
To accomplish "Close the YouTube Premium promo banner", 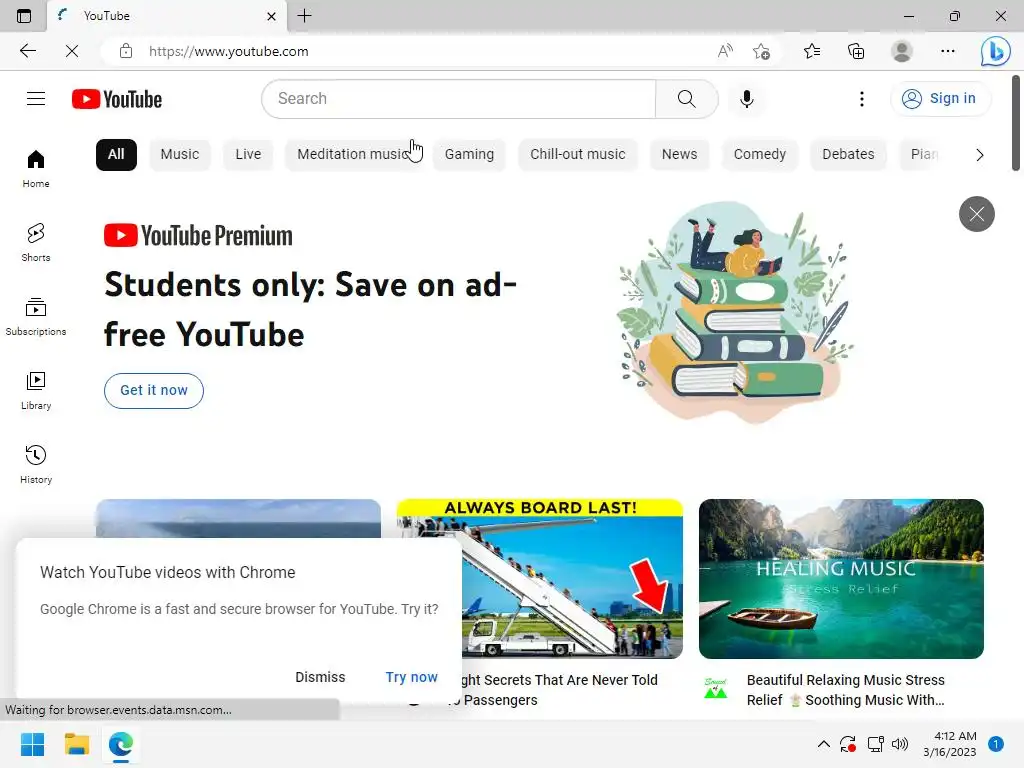I will (x=976, y=214).
